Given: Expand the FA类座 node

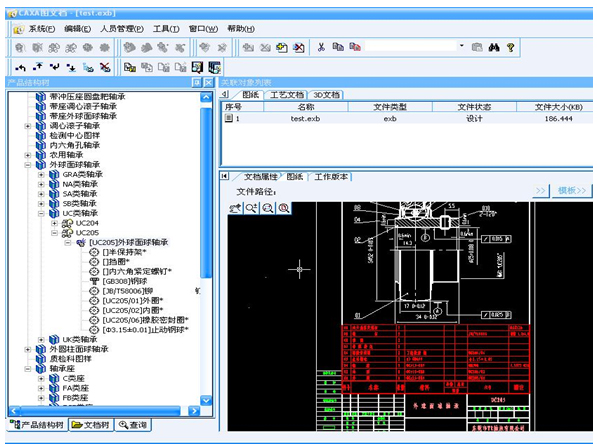Looking at the screenshot, I should click(x=41, y=388).
